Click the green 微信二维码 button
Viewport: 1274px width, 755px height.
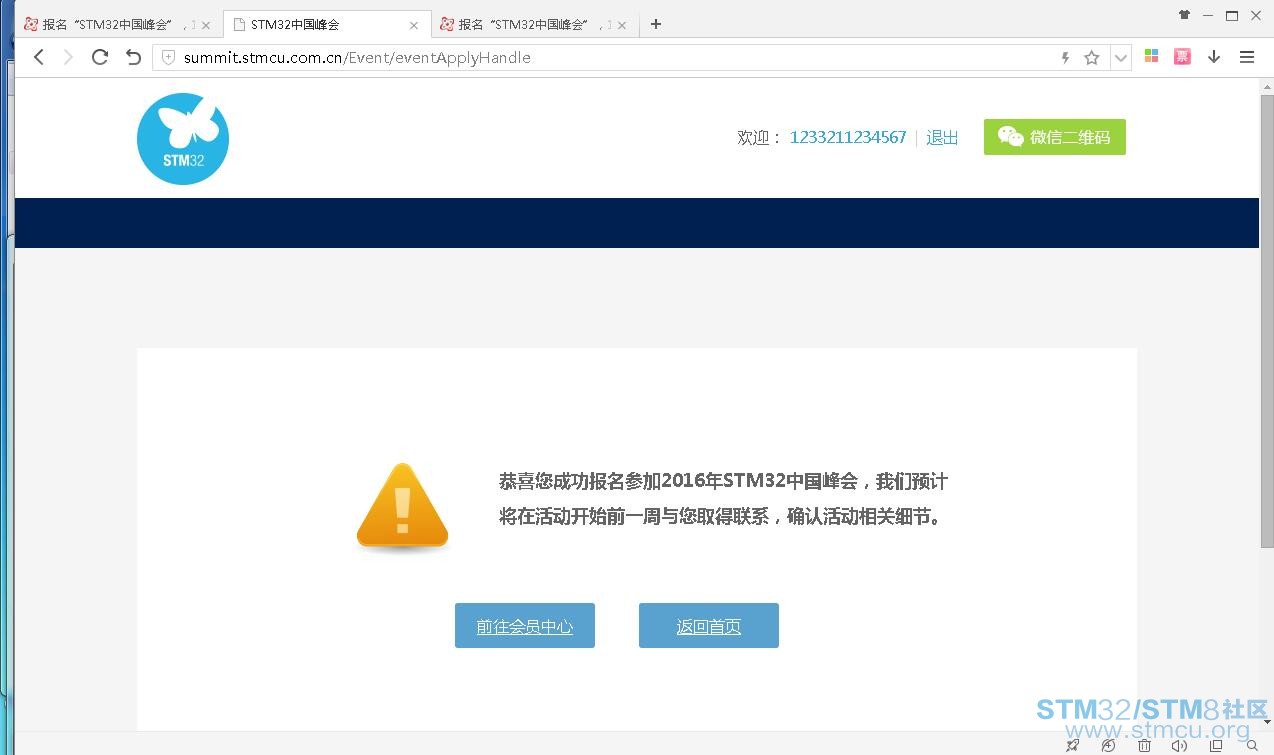pyautogui.click(x=1055, y=137)
